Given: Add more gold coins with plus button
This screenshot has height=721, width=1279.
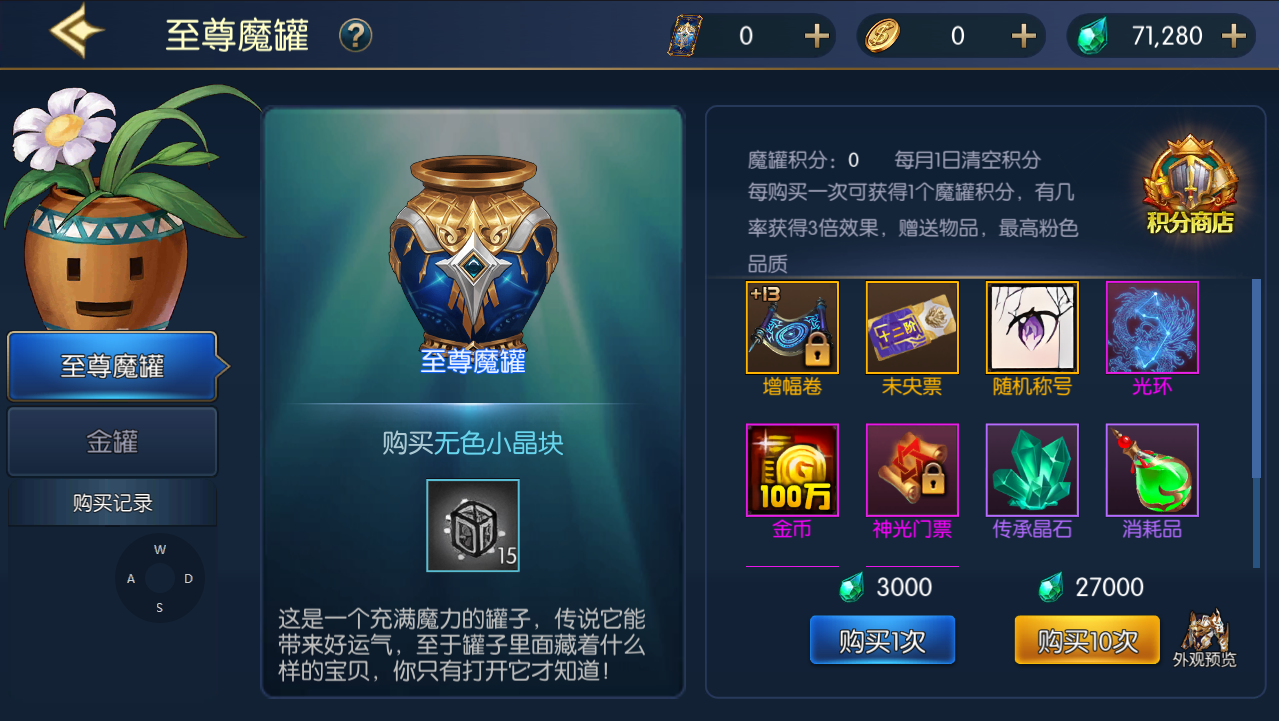Looking at the screenshot, I should [x=1024, y=36].
